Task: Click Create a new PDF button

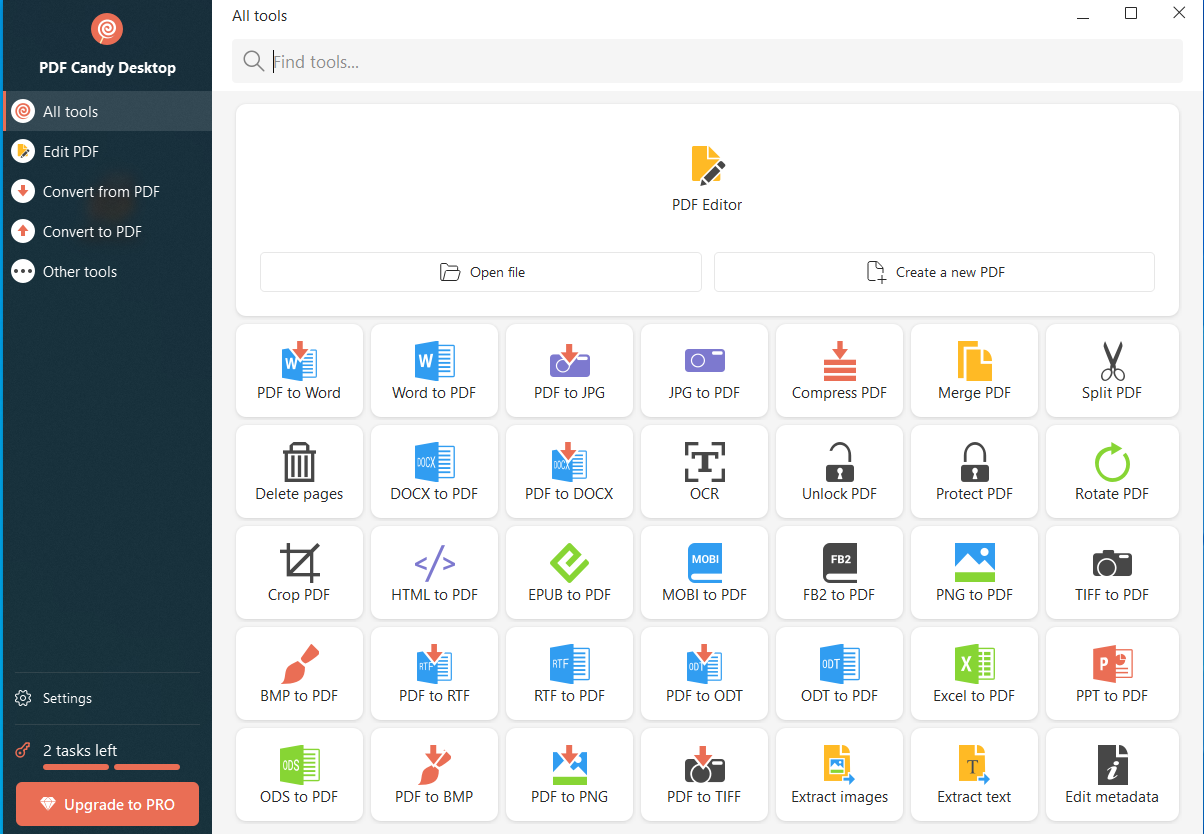Action: [934, 272]
